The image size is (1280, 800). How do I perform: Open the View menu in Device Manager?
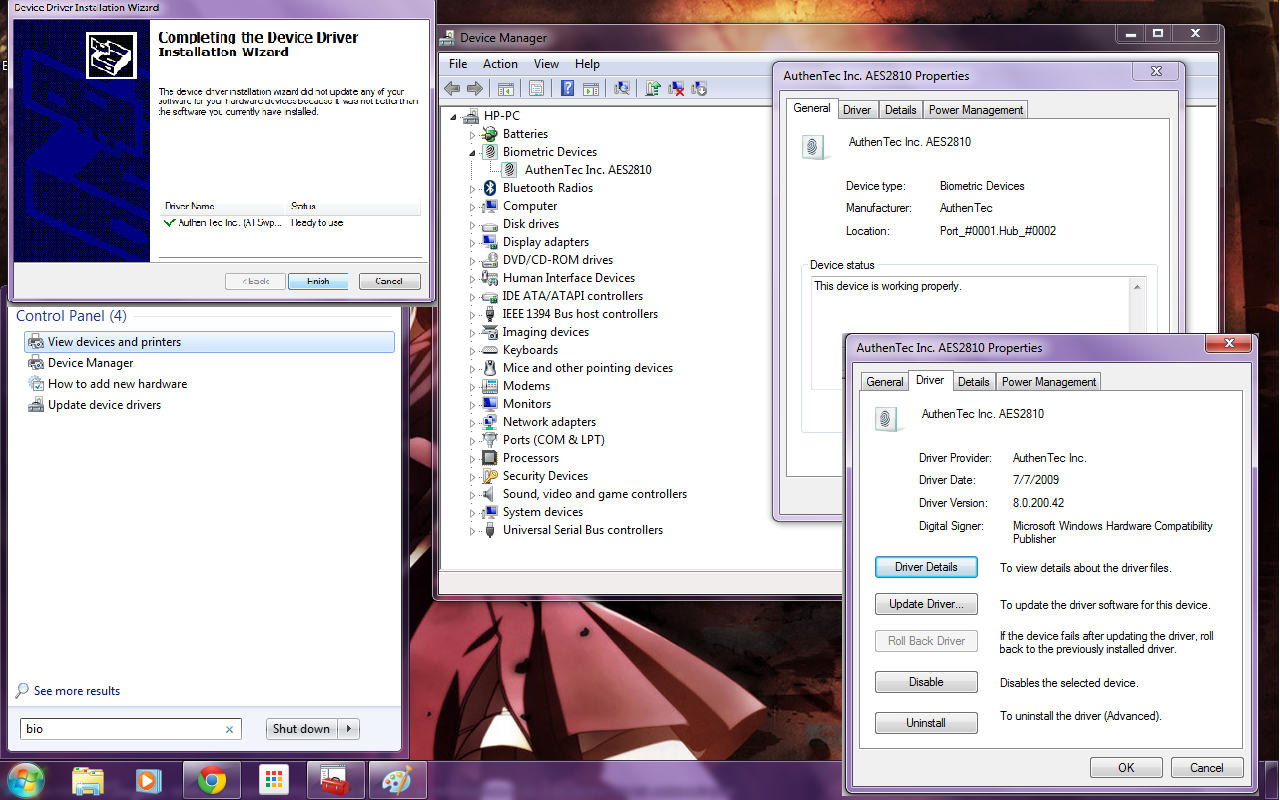click(x=546, y=64)
